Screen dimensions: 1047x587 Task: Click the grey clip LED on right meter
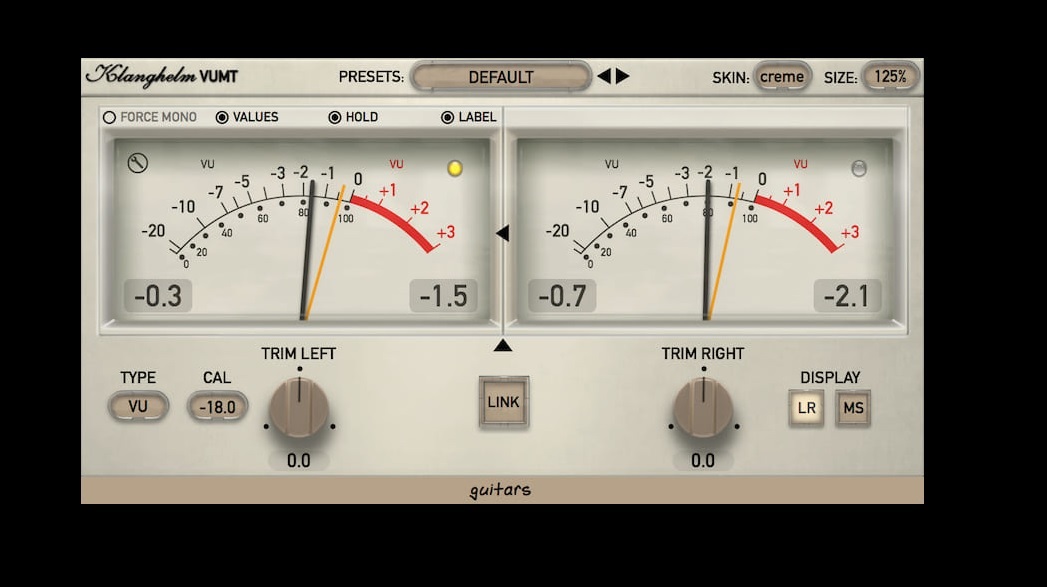pyautogui.click(x=859, y=168)
